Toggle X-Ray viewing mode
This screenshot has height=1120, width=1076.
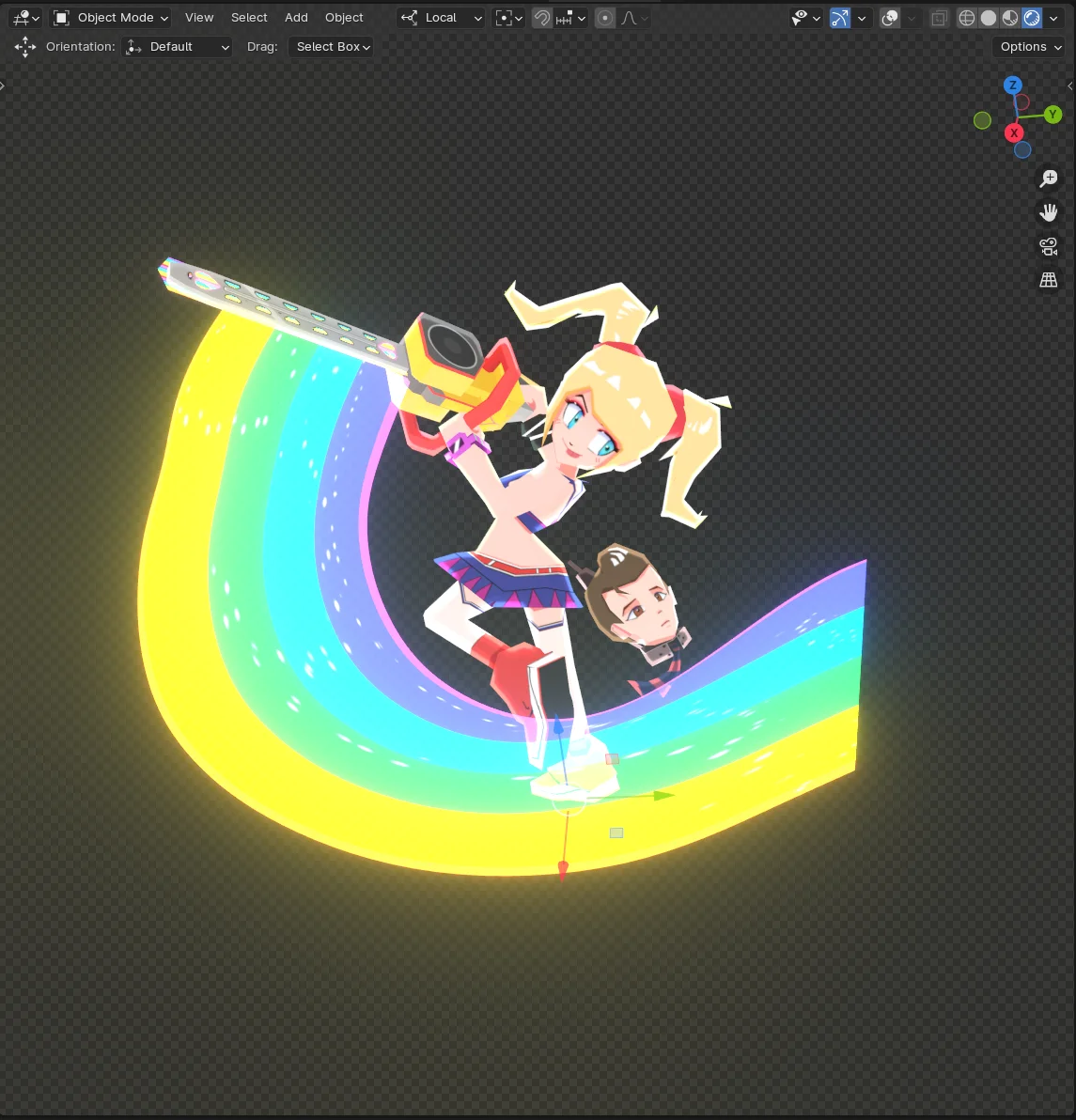938,17
